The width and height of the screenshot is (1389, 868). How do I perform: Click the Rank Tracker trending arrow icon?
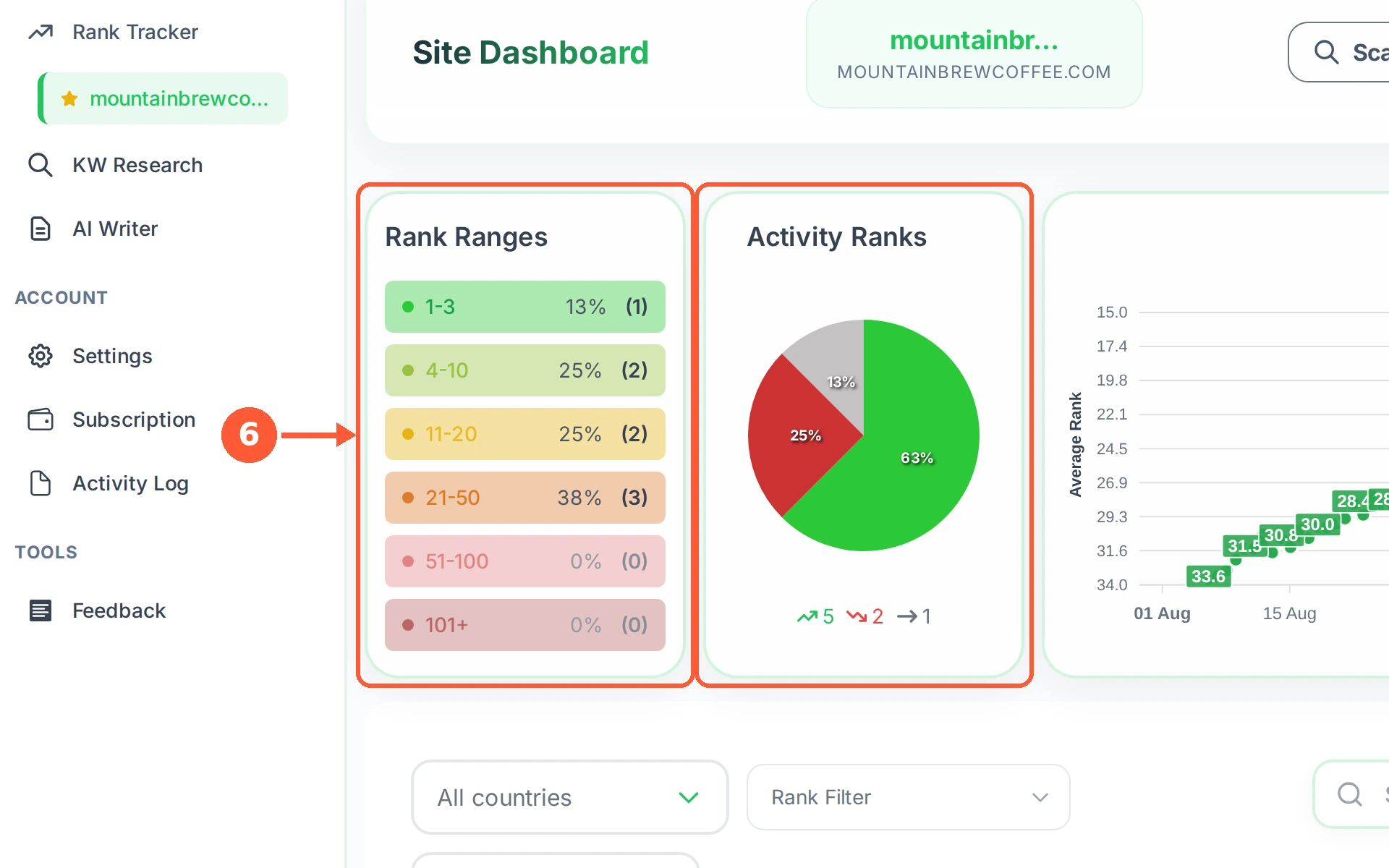pyautogui.click(x=41, y=32)
